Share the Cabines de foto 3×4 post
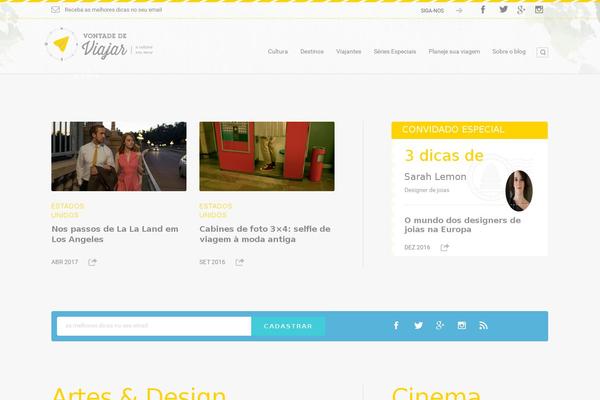Image resolution: width=600 pixels, height=400 pixels. coord(240,262)
